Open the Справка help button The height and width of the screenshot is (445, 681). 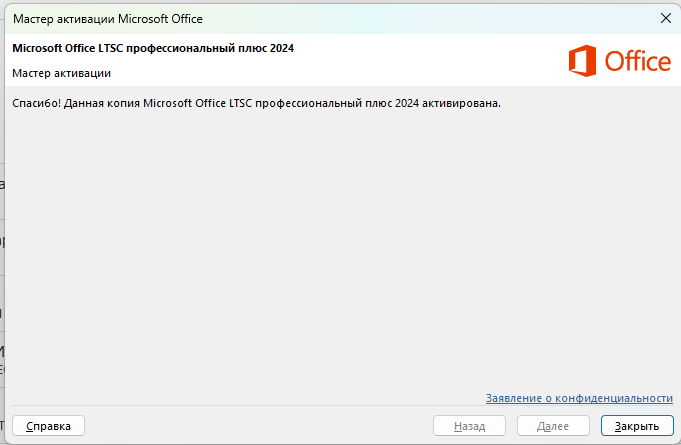click(x=48, y=426)
